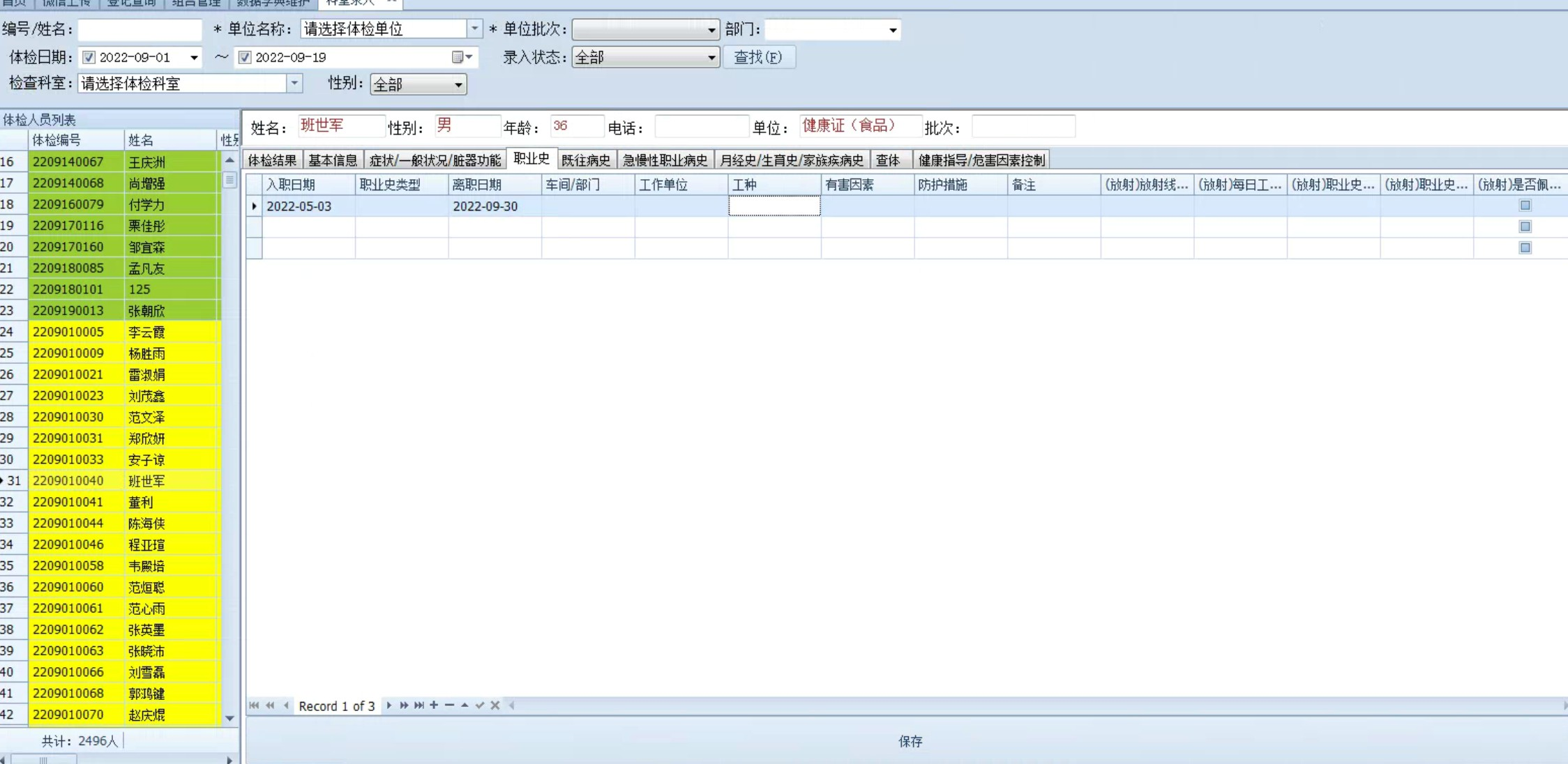This screenshot has width=1568, height=764.
Task: Open the 录入状态 dropdown
Action: [x=711, y=57]
